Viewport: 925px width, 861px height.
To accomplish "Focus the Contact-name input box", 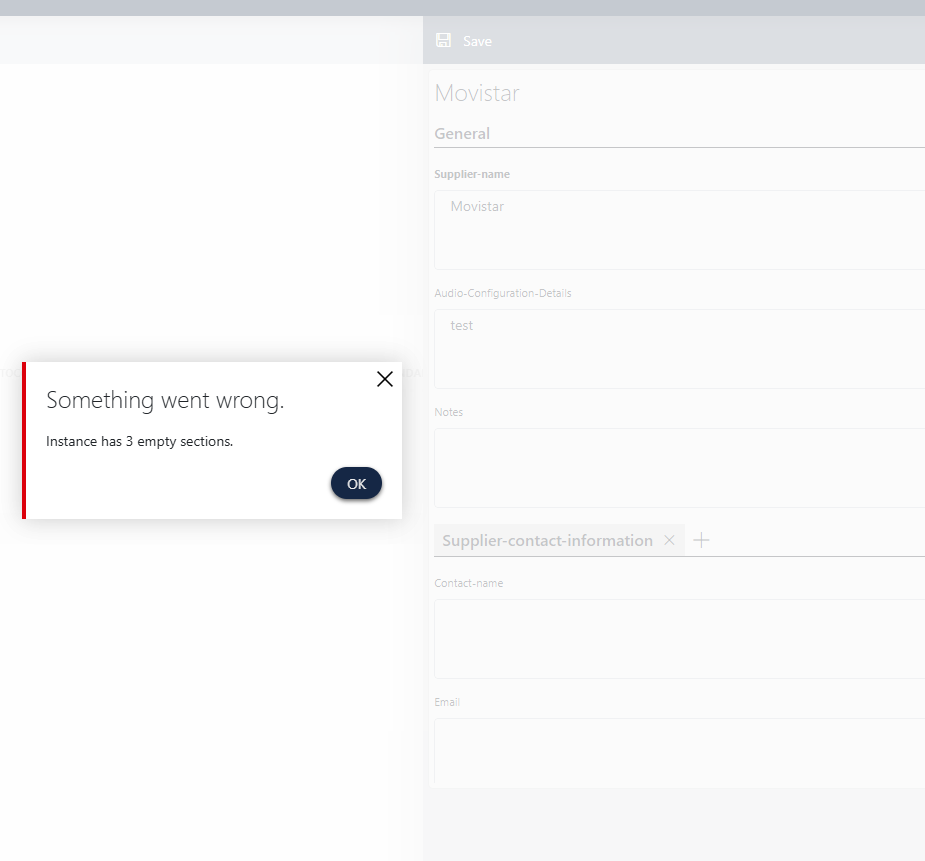I will click(x=680, y=639).
